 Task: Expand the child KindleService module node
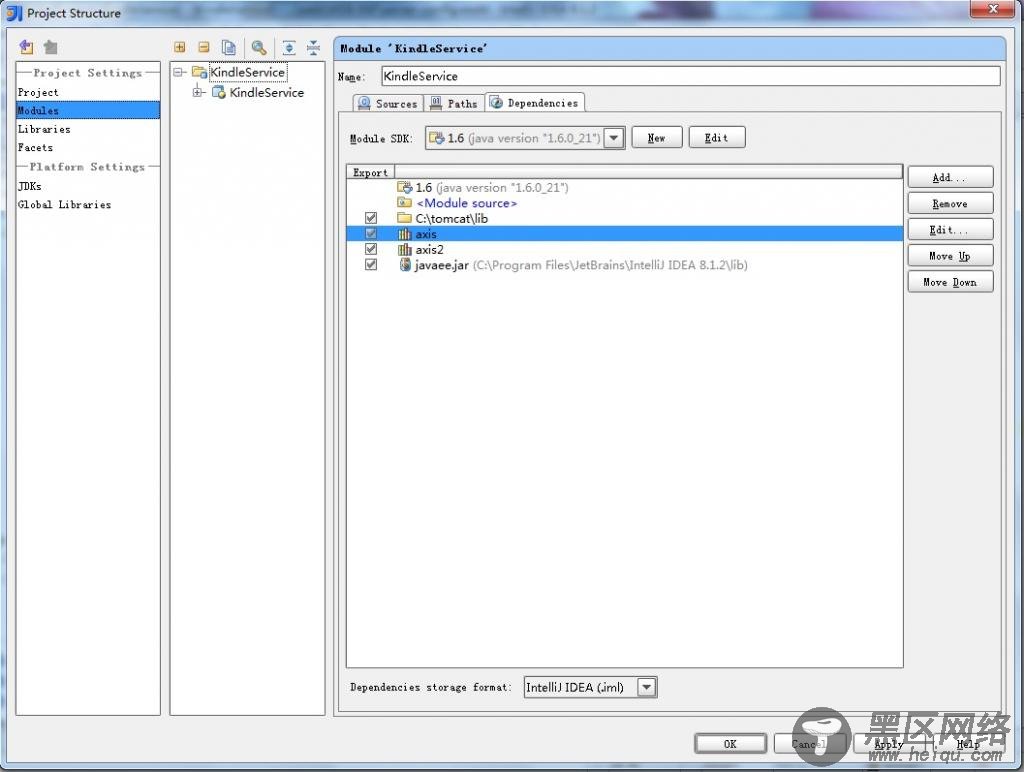(x=197, y=92)
